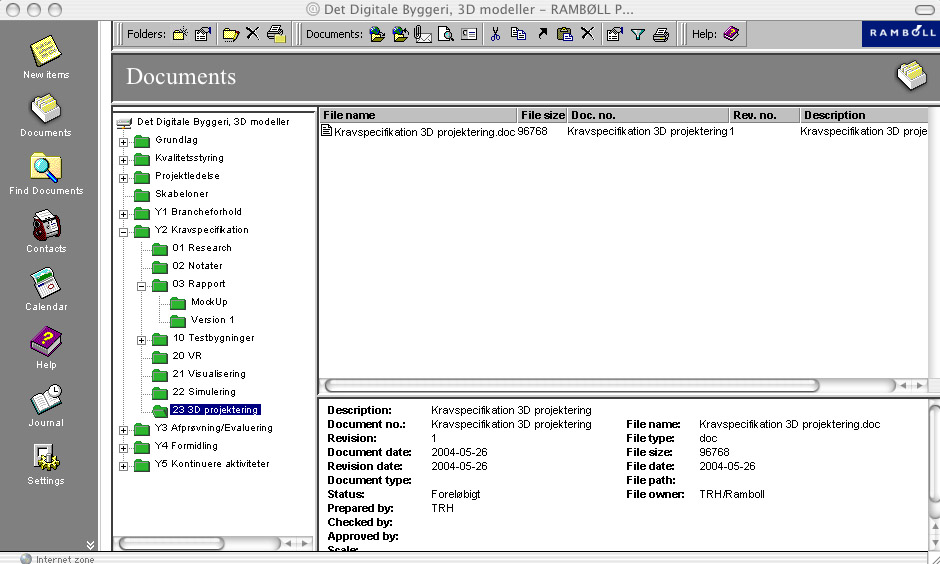The height and width of the screenshot is (564, 940).
Task: Expand the Grundlag folder
Action: [x=124, y=141]
